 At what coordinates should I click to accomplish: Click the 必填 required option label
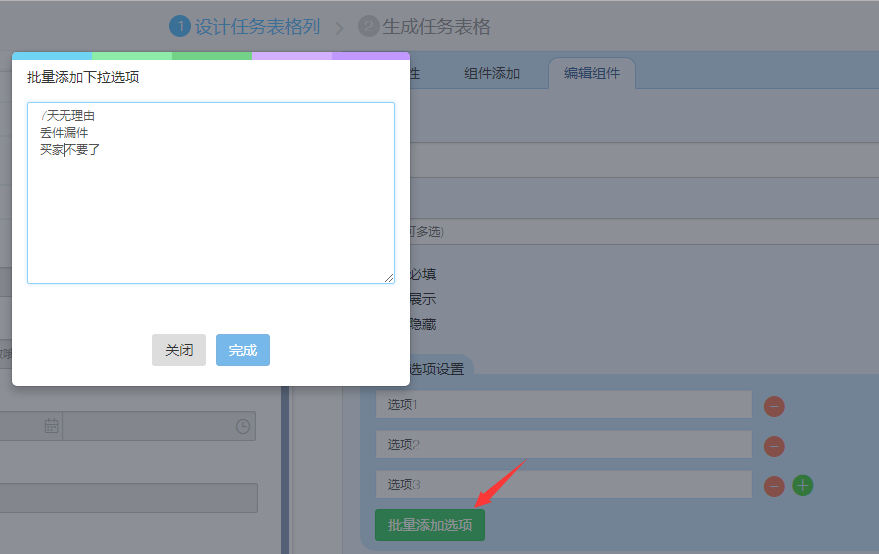point(422,274)
